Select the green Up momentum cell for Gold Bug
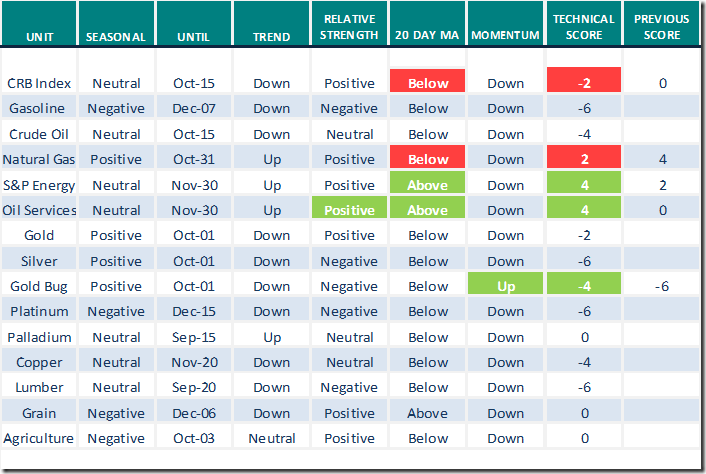The image size is (706, 474). tap(505, 286)
